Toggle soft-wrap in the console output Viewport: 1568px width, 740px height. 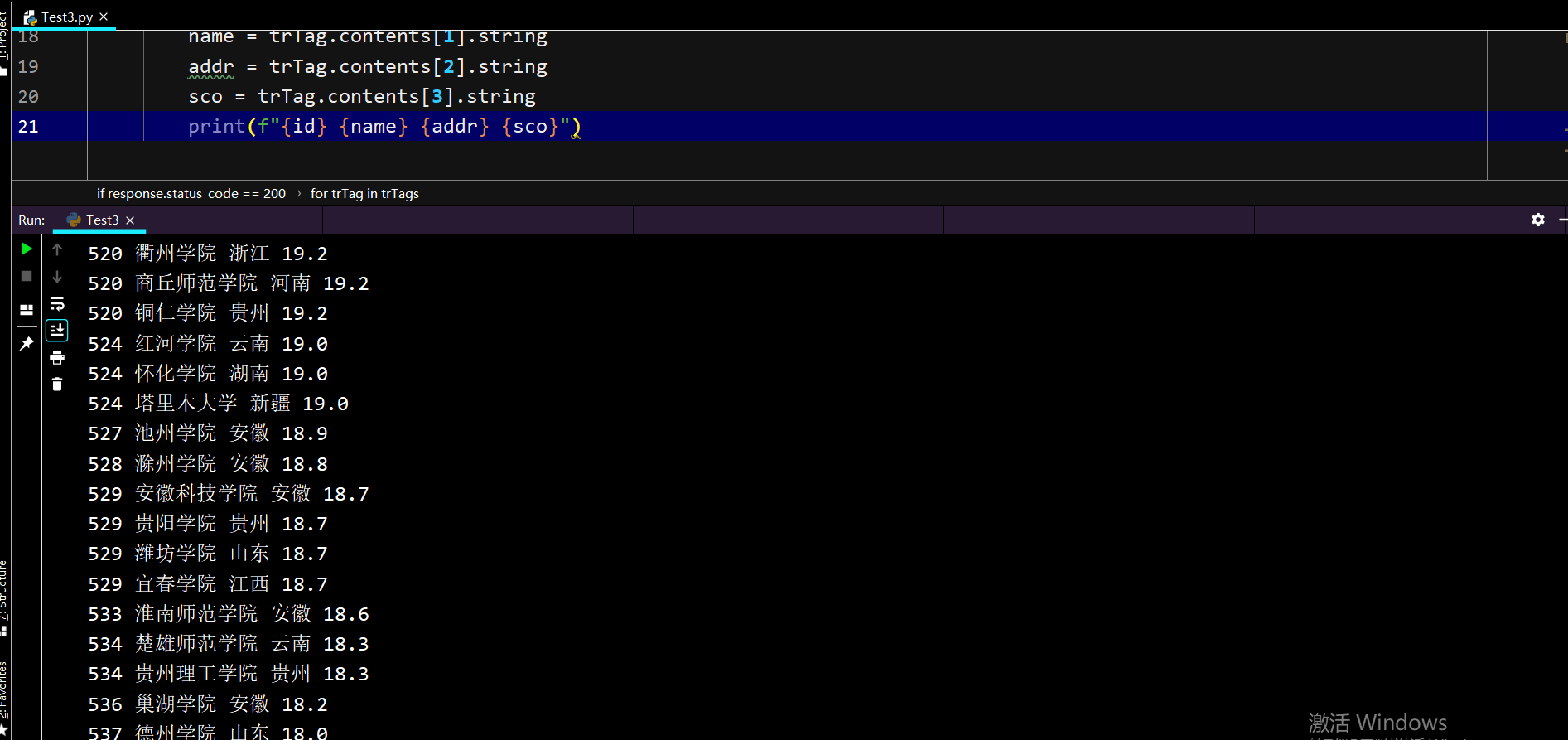point(57,303)
